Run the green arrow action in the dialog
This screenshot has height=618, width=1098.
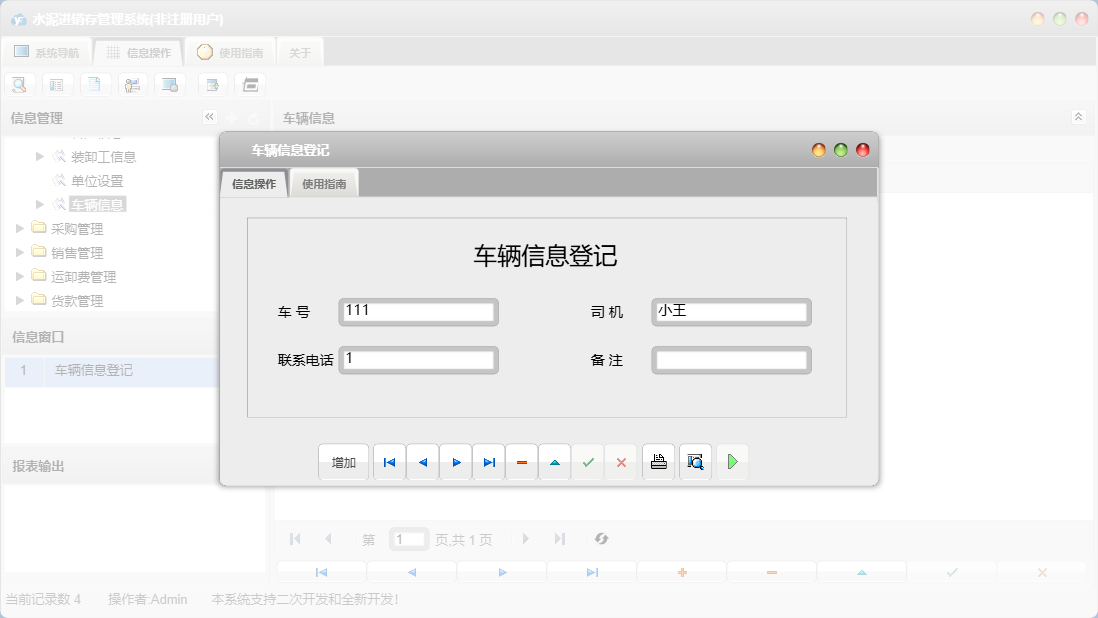click(x=732, y=461)
